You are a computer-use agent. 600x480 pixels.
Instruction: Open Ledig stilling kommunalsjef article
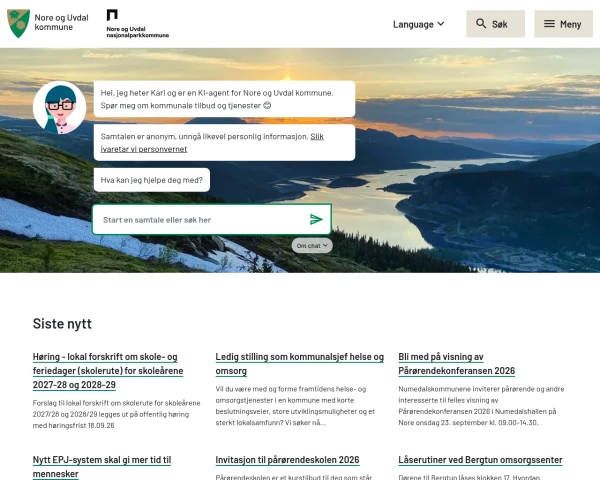[x=300, y=364]
